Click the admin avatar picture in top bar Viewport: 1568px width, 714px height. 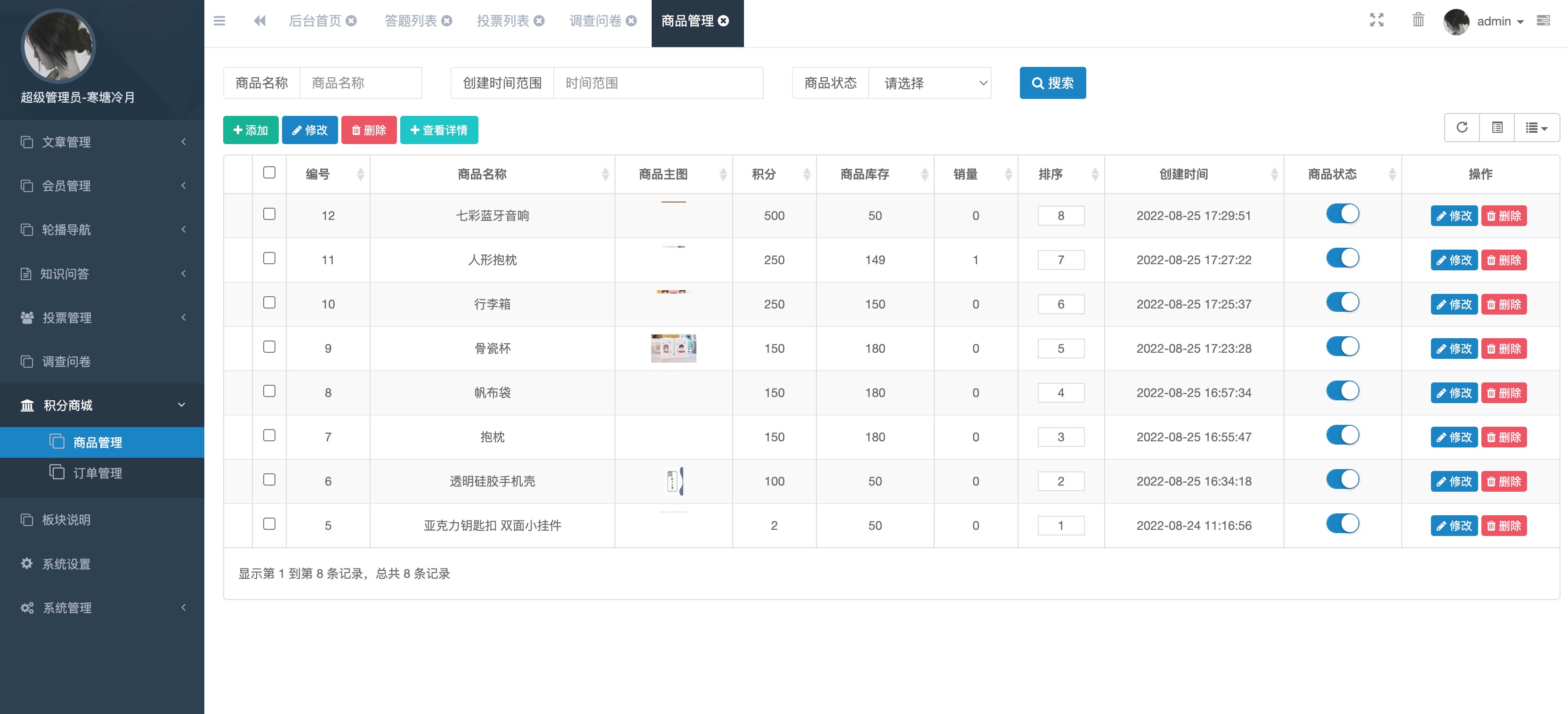(1456, 22)
